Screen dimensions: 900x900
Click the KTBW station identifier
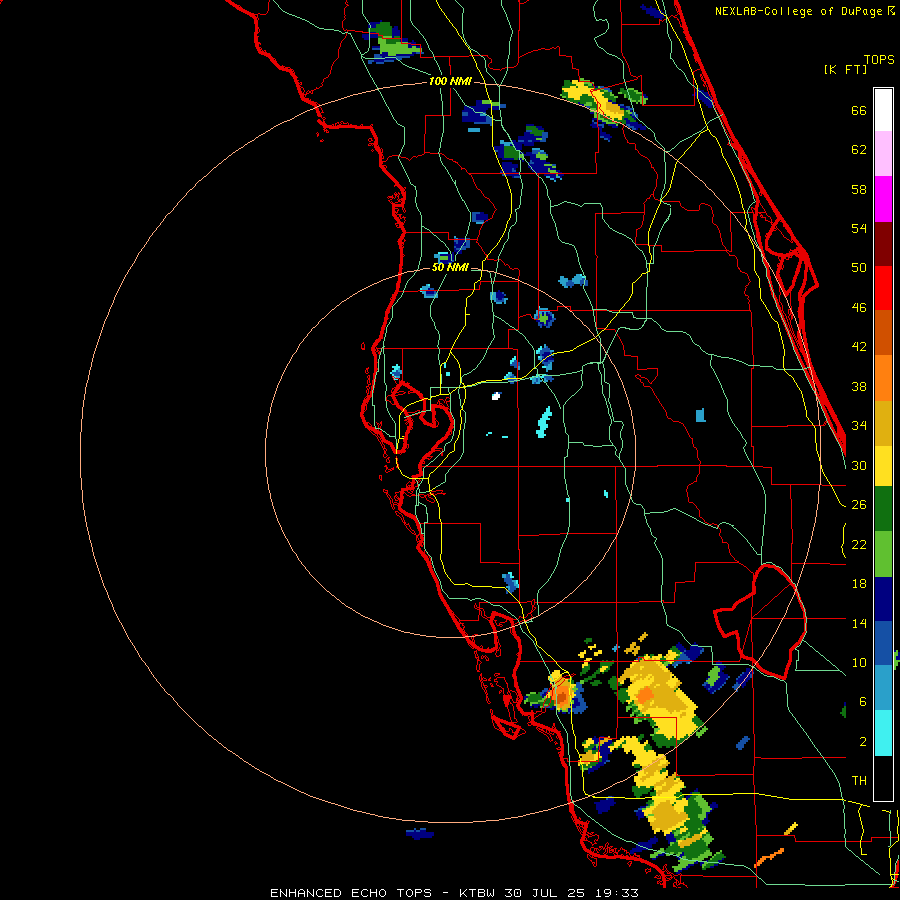(x=476, y=893)
